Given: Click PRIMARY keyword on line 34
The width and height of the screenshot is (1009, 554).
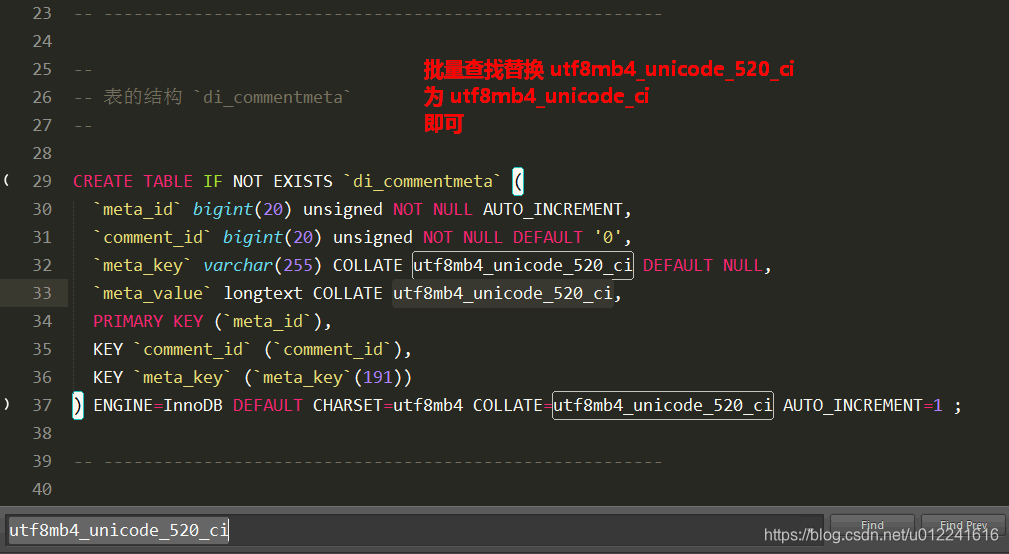Looking at the screenshot, I should [x=128, y=321].
